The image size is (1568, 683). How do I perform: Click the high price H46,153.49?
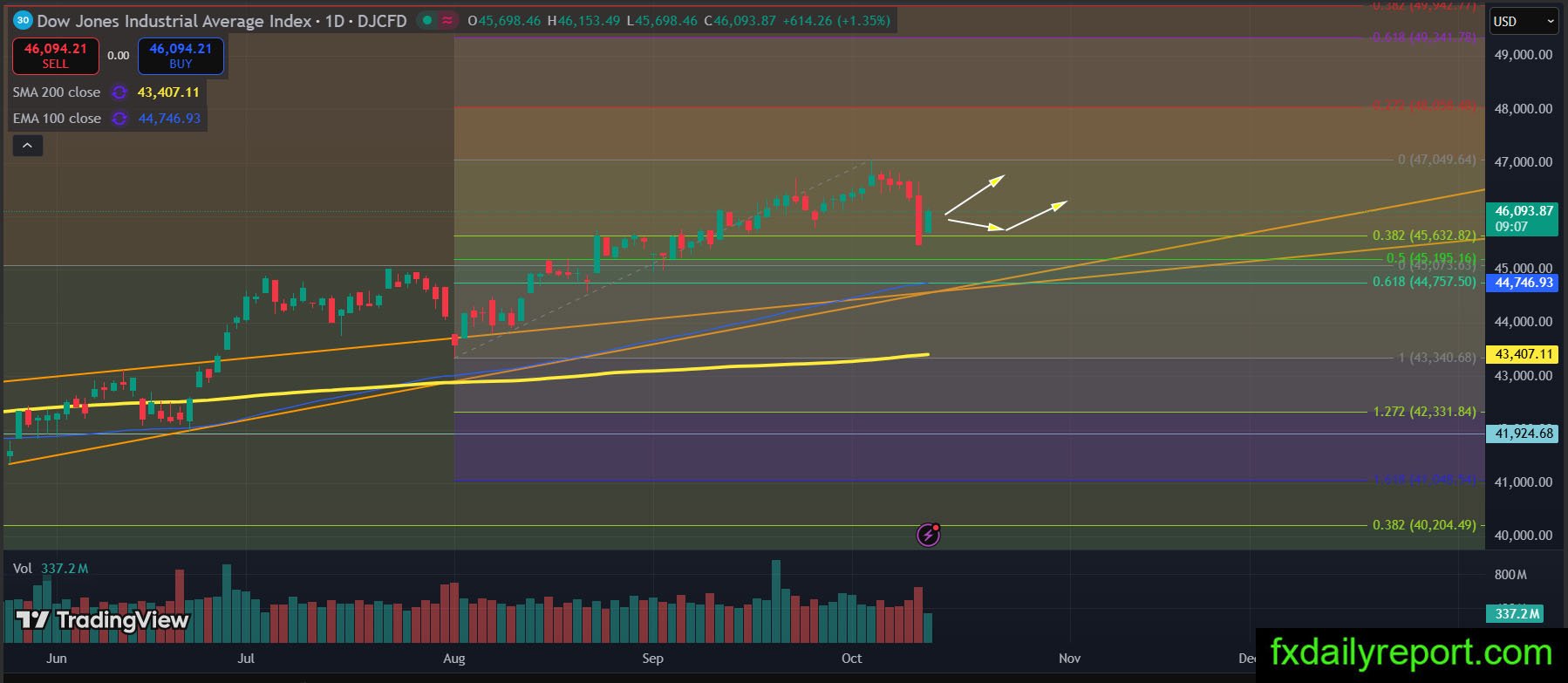click(583, 20)
